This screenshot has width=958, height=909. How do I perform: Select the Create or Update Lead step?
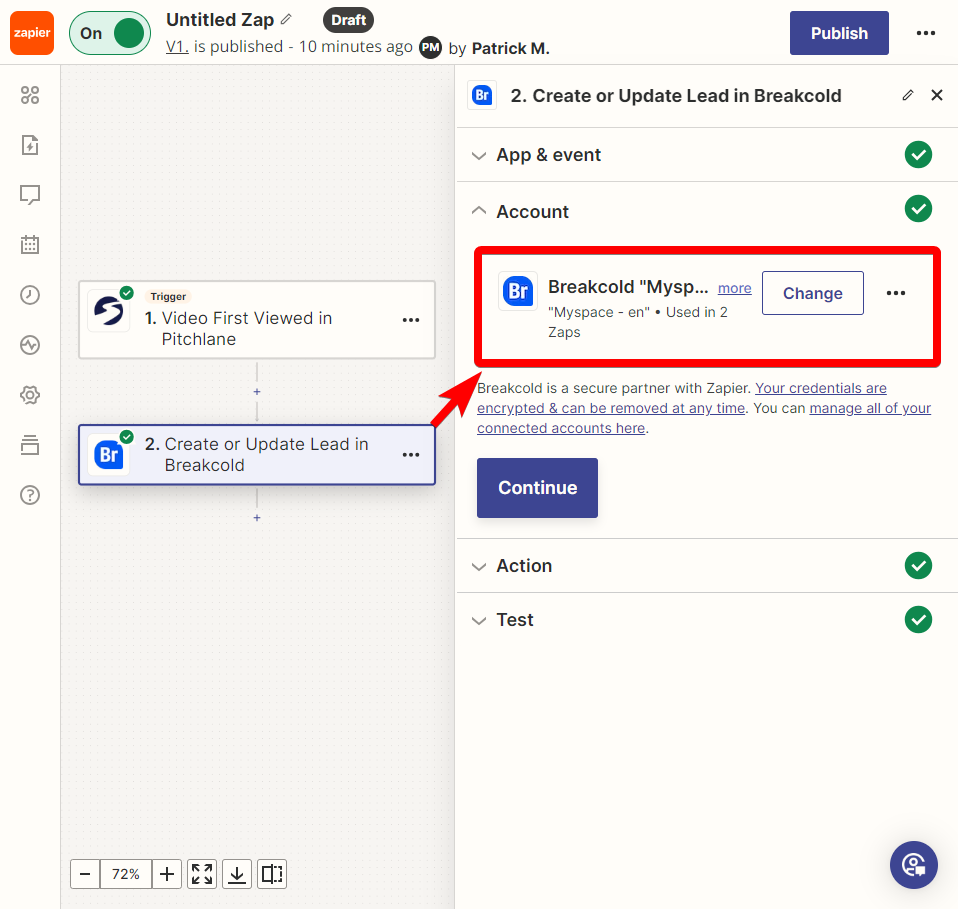click(x=257, y=454)
